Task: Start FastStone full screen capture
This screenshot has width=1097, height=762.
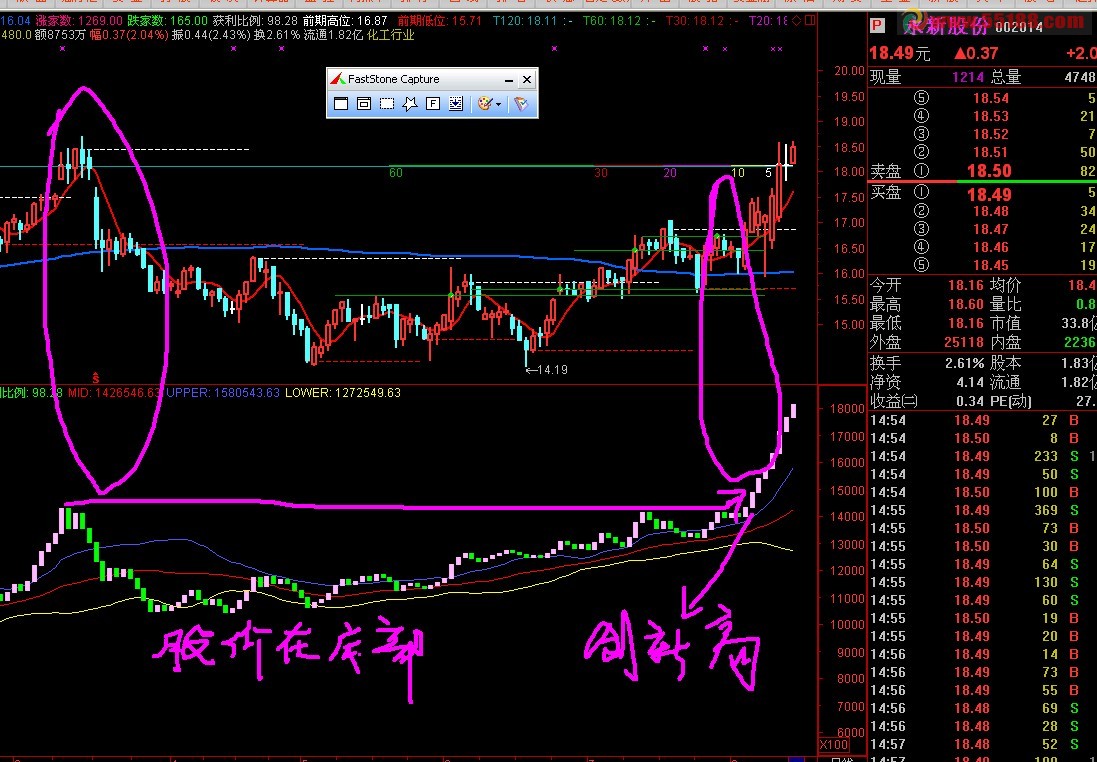Action: 433,104
